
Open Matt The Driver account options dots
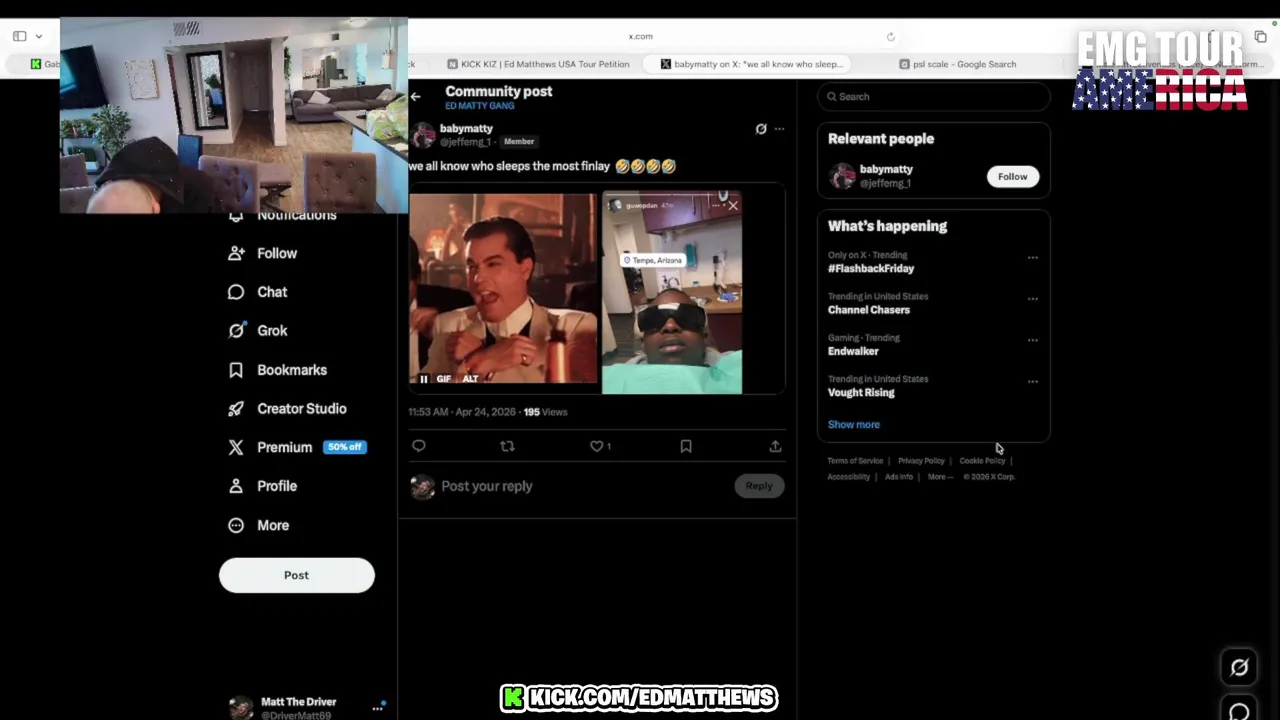coord(378,708)
